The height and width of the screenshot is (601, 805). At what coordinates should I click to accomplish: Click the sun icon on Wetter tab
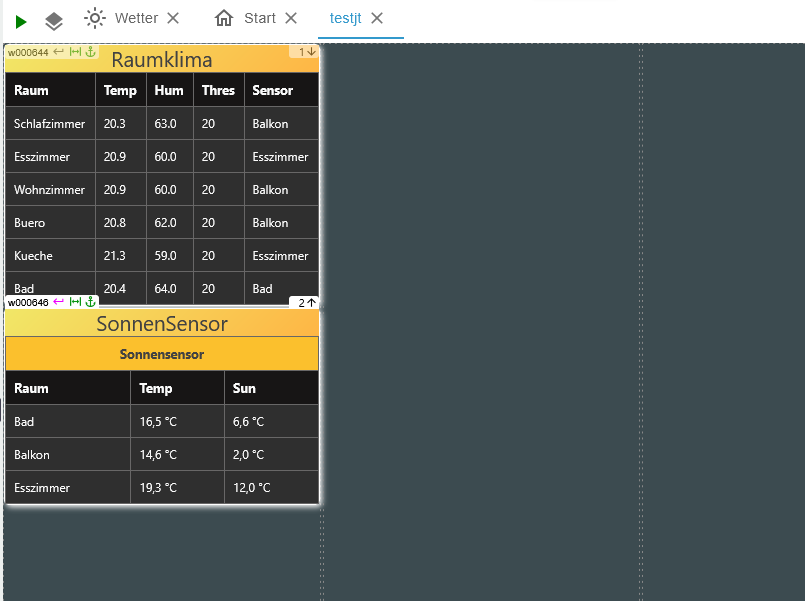(x=95, y=18)
